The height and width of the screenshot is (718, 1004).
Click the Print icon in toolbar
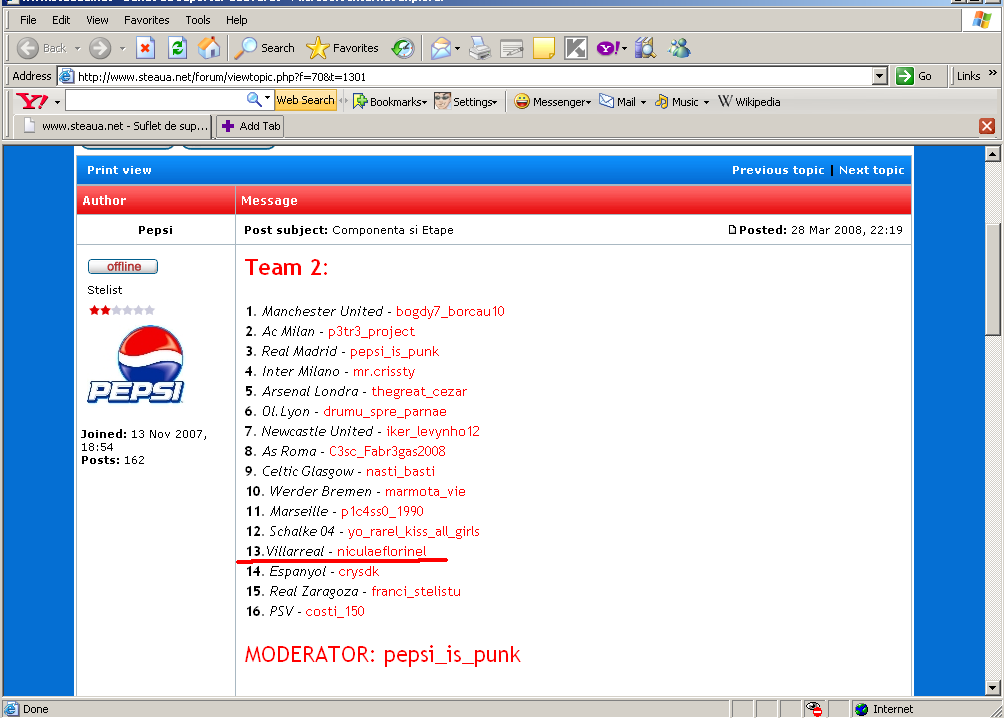point(480,48)
